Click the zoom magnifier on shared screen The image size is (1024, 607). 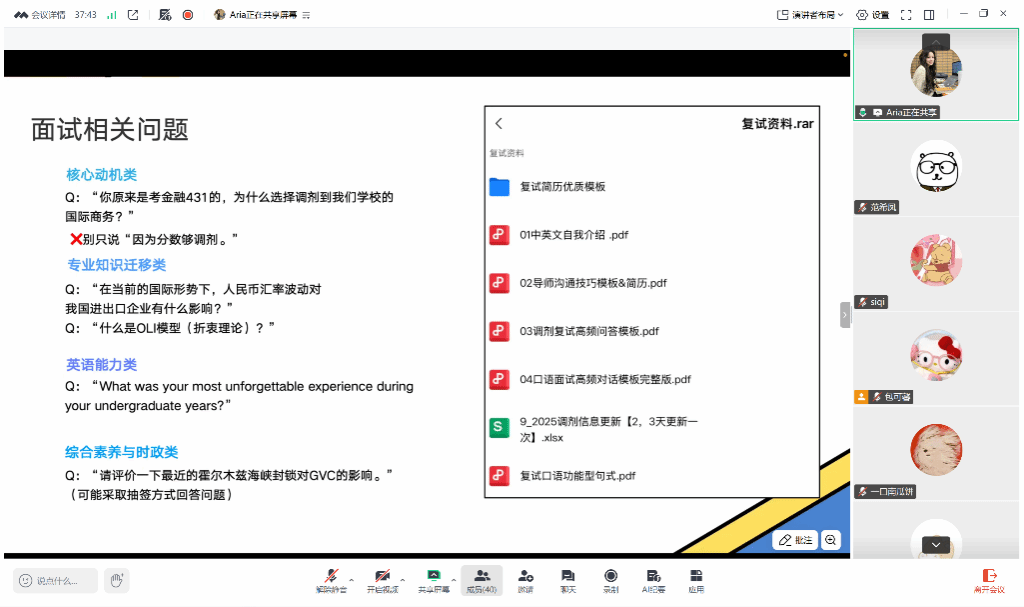click(831, 540)
